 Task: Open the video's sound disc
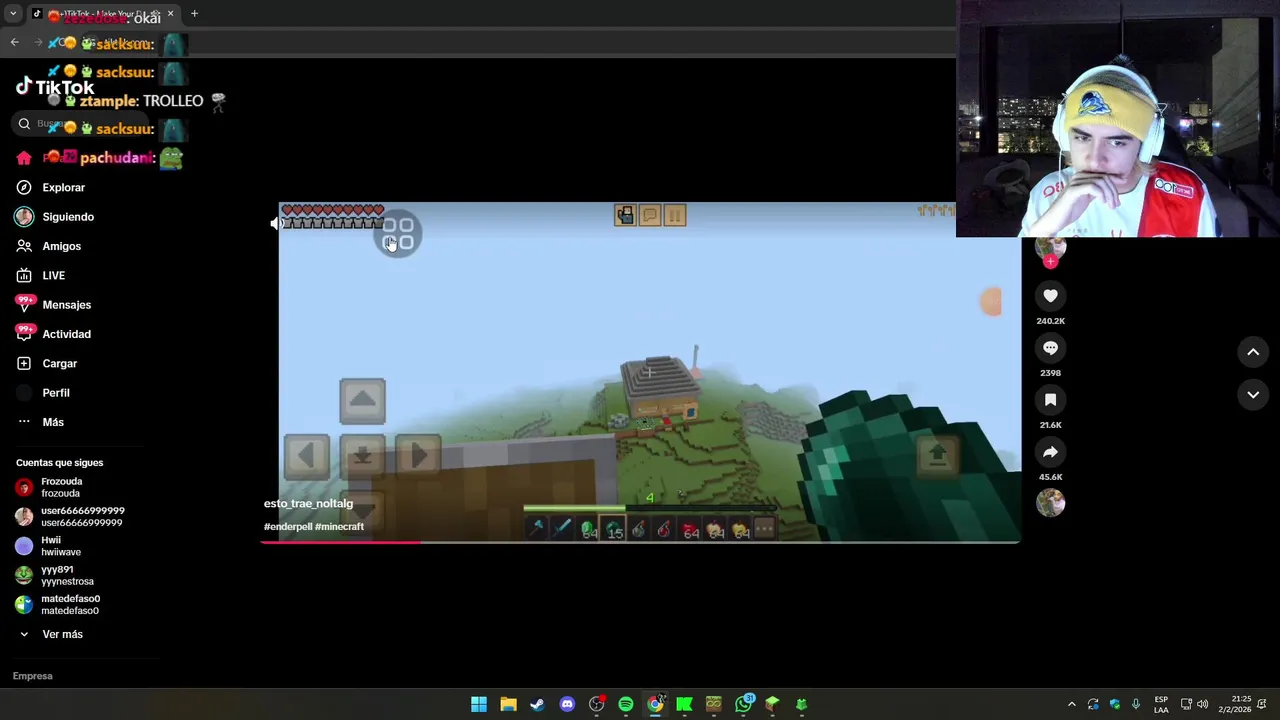click(x=1050, y=503)
